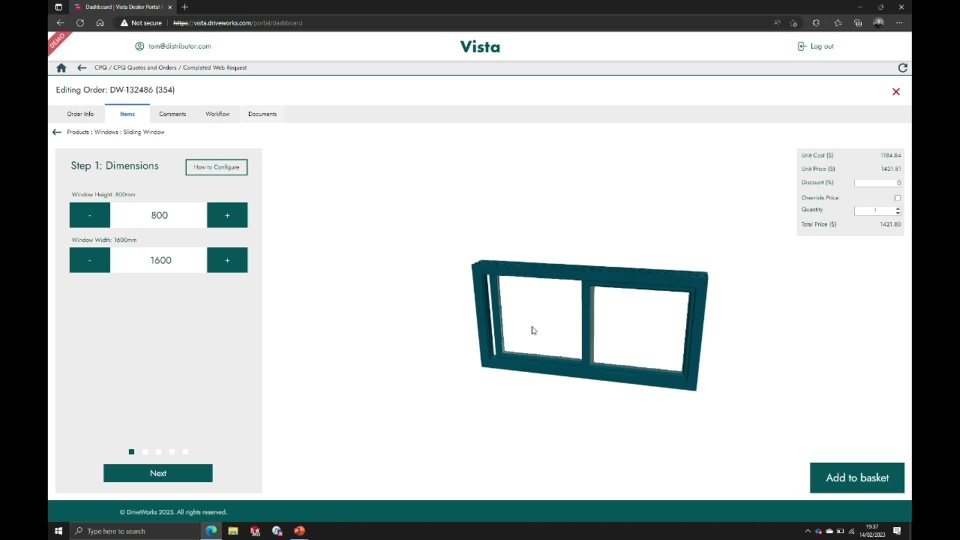Viewport: 960px width, 540px height.
Task: Close the Dashboard browser tab
Action: tap(170, 7)
